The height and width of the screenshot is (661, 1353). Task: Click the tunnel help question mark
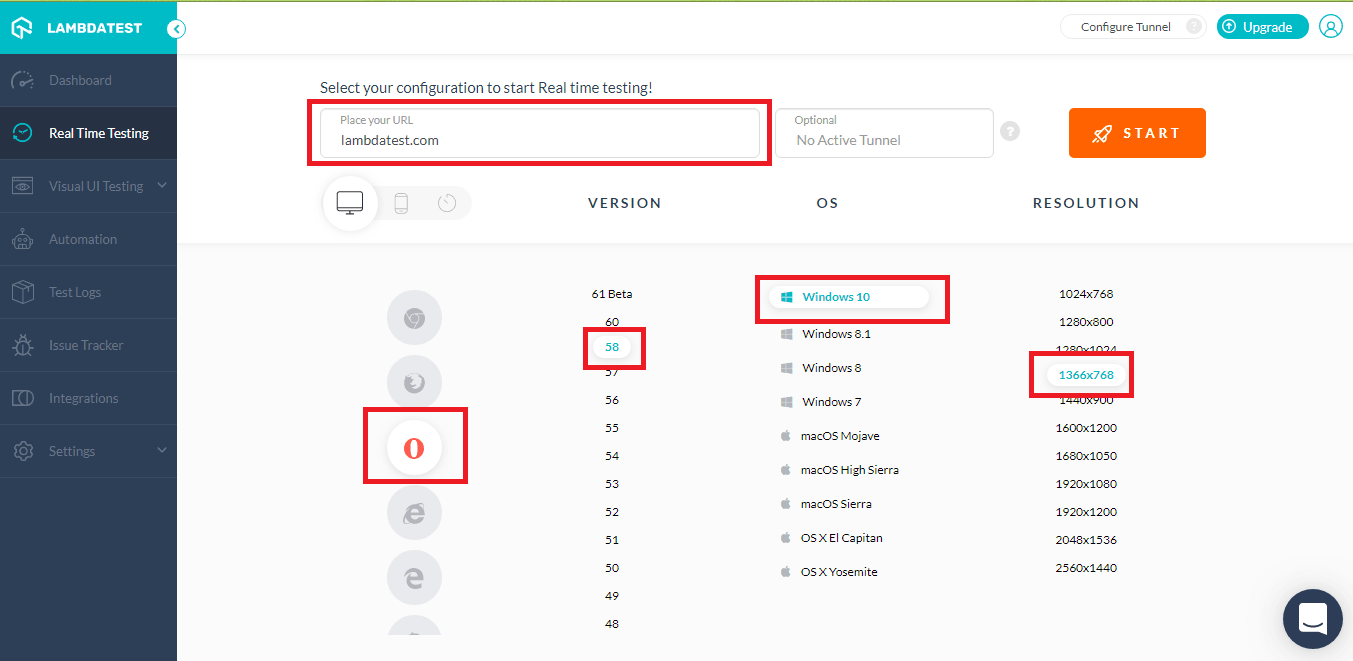(1010, 131)
